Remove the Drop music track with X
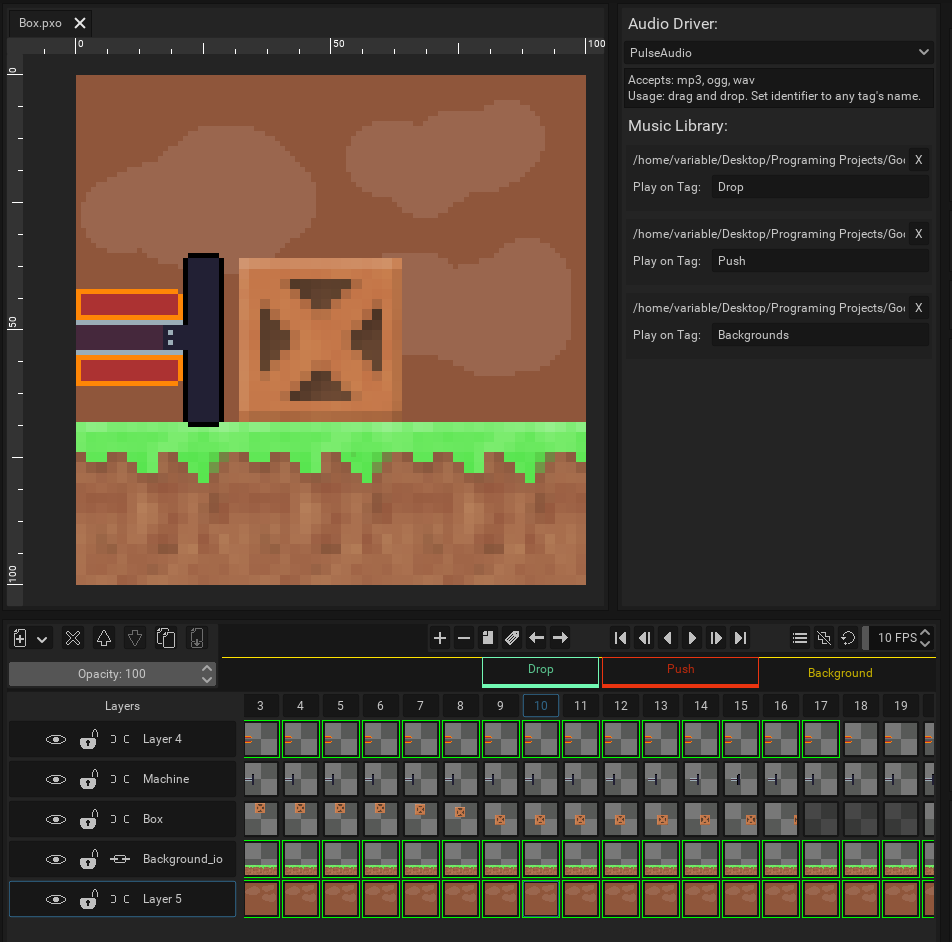This screenshot has height=942, width=952. (918, 159)
